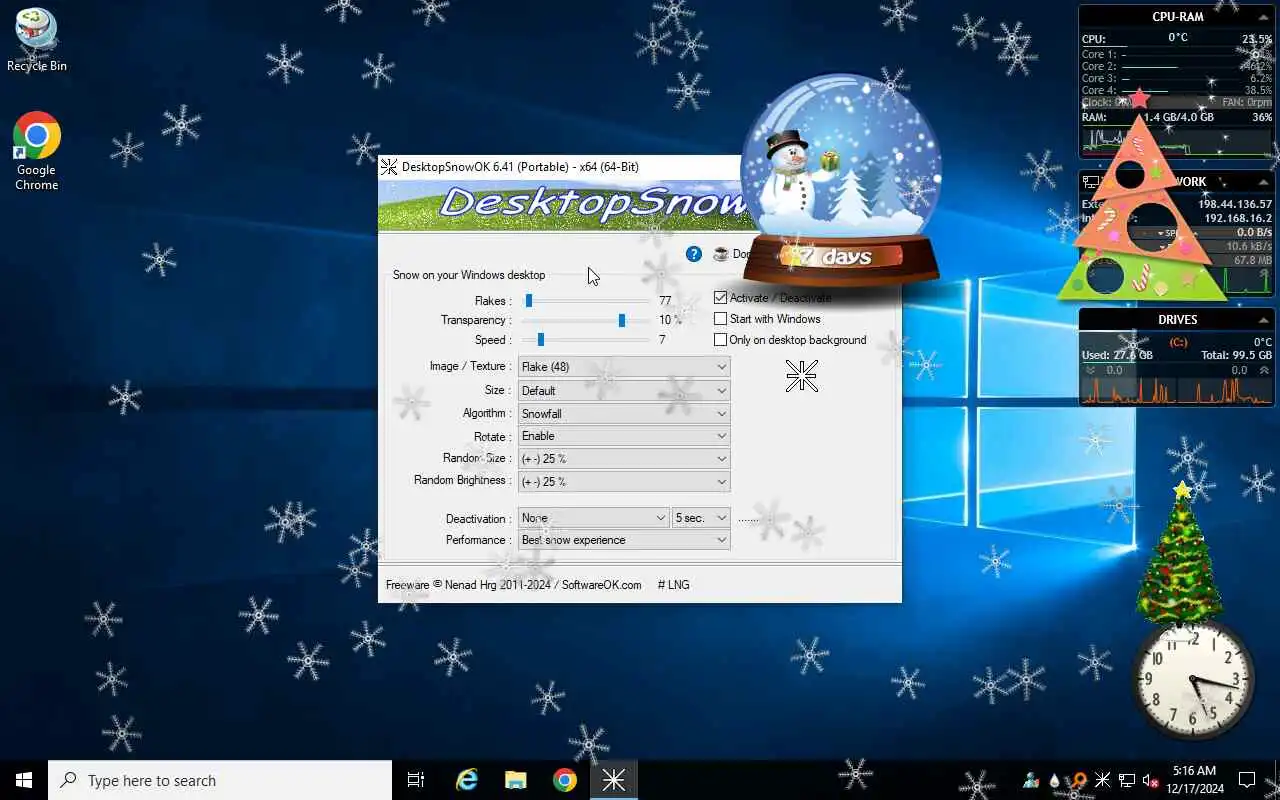Expand the Random Brightness dropdown
Image resolution: width=1280 pixels, height=800 pixels.
624,482
